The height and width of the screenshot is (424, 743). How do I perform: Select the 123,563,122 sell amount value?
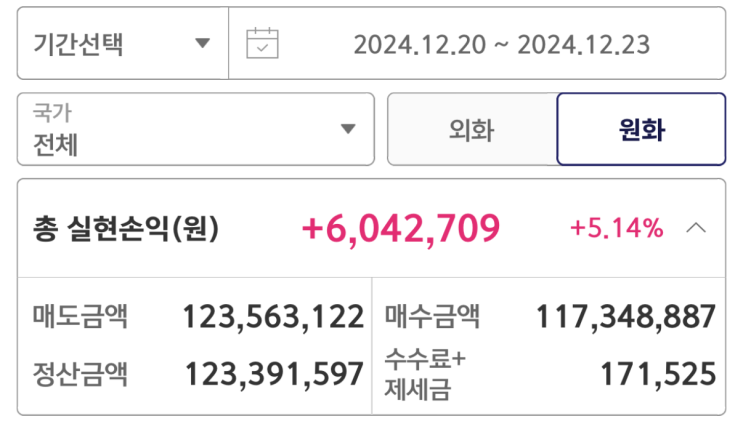click(273, 317)
